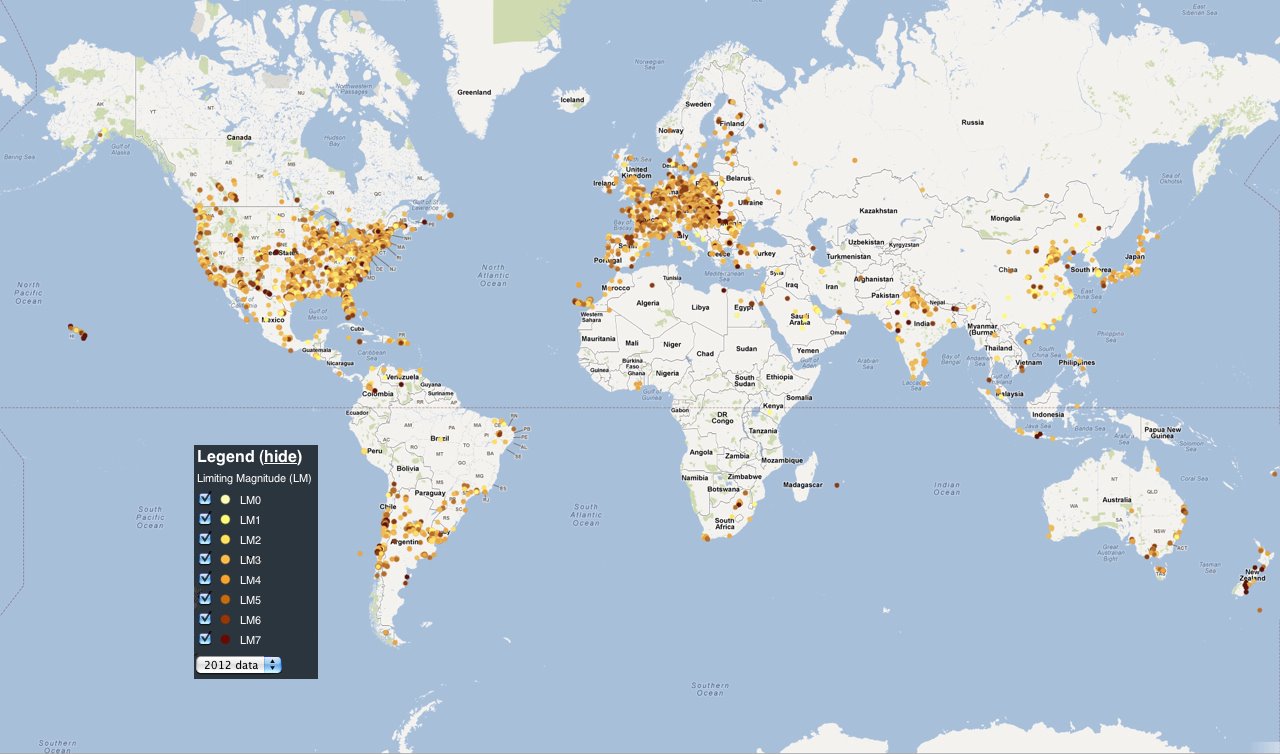
Task: Click the Limiting Magnitude (LM) heading
Action: pyautogui.click(x=254, y=479)
